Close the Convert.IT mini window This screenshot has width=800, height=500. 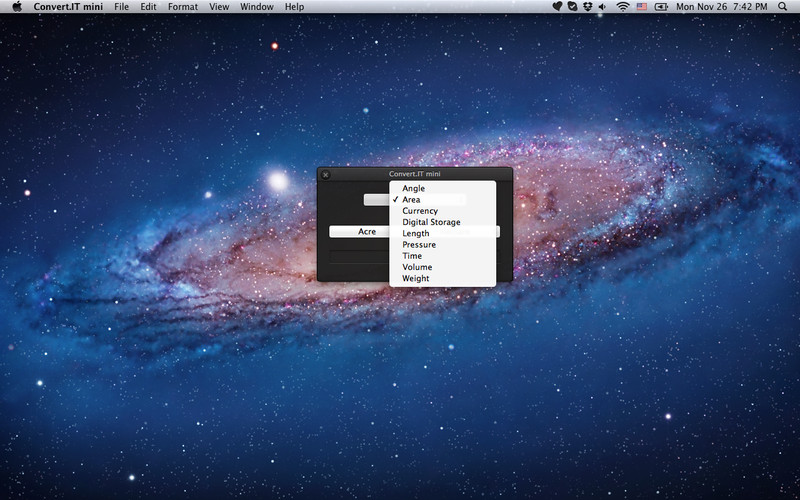(326, 175)
